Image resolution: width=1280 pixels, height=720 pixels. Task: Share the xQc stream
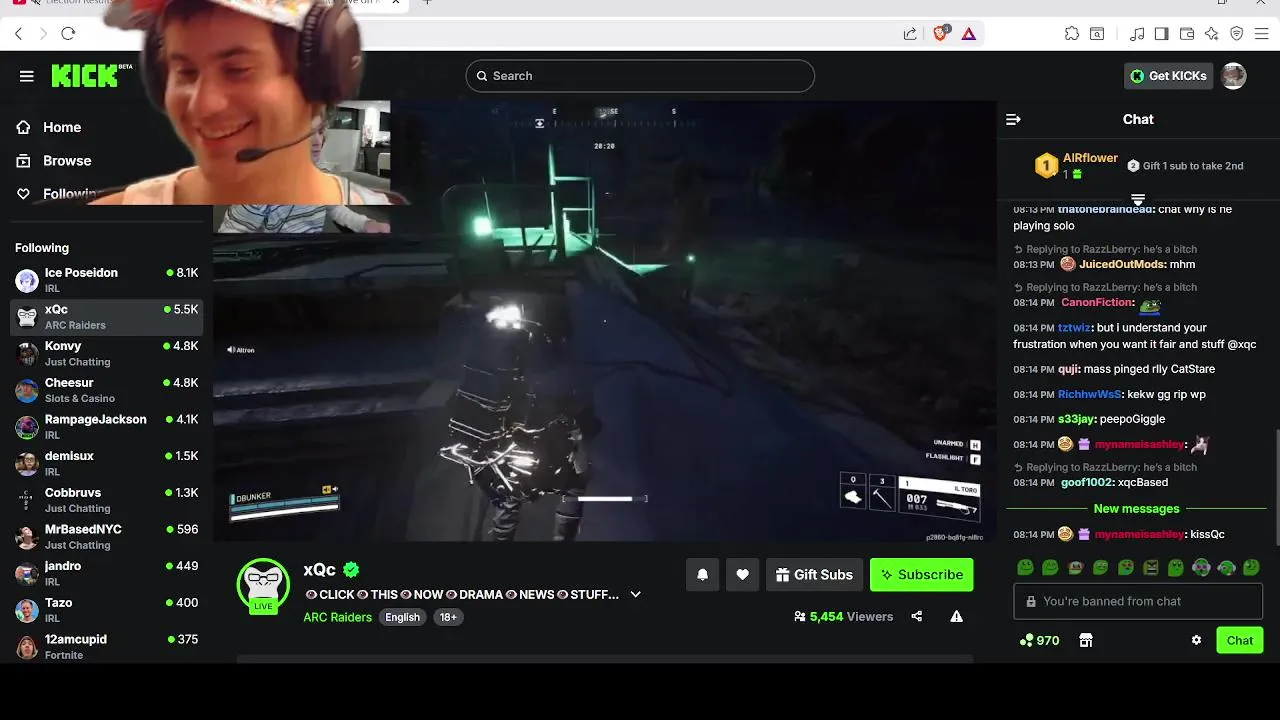[917, 616]
